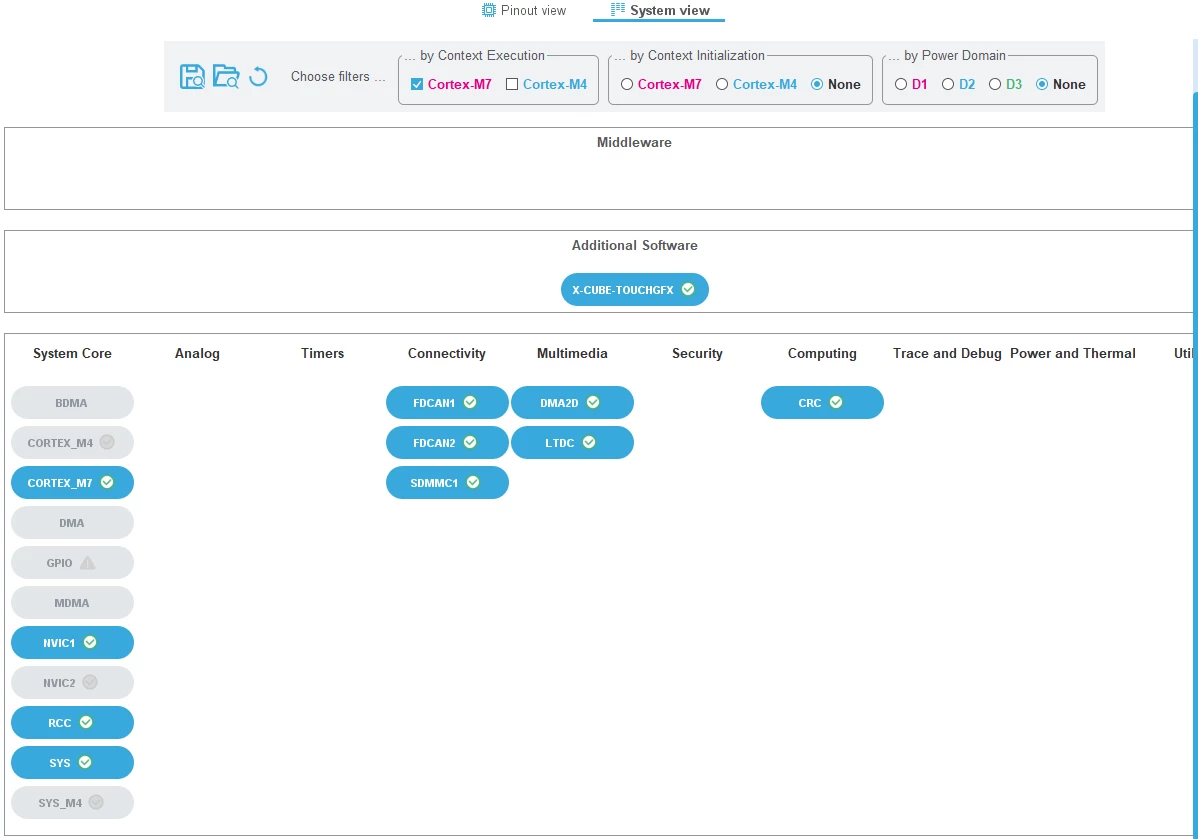Open the SDMMC1 configuration button
The image size is (1198, 839).
click(x=447, y=483)
